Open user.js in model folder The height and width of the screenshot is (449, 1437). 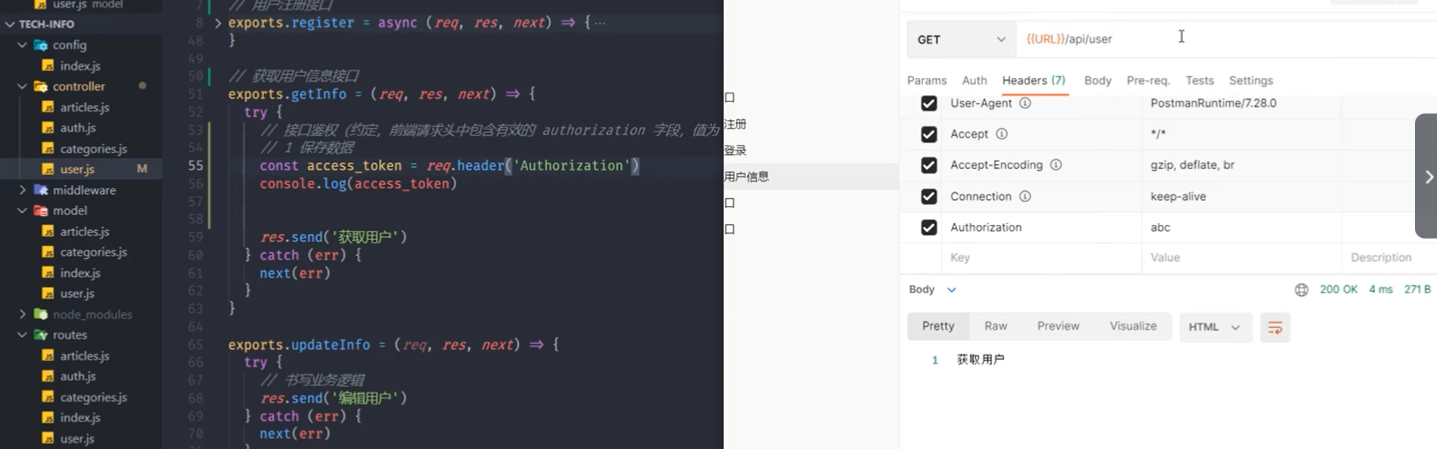(x=77, y=294)
